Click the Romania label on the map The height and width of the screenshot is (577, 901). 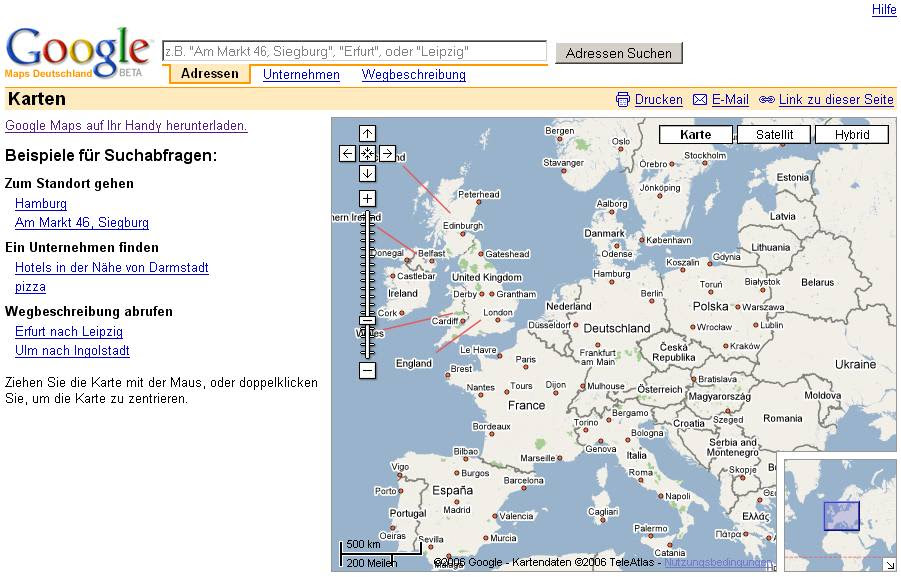(783, 418)
